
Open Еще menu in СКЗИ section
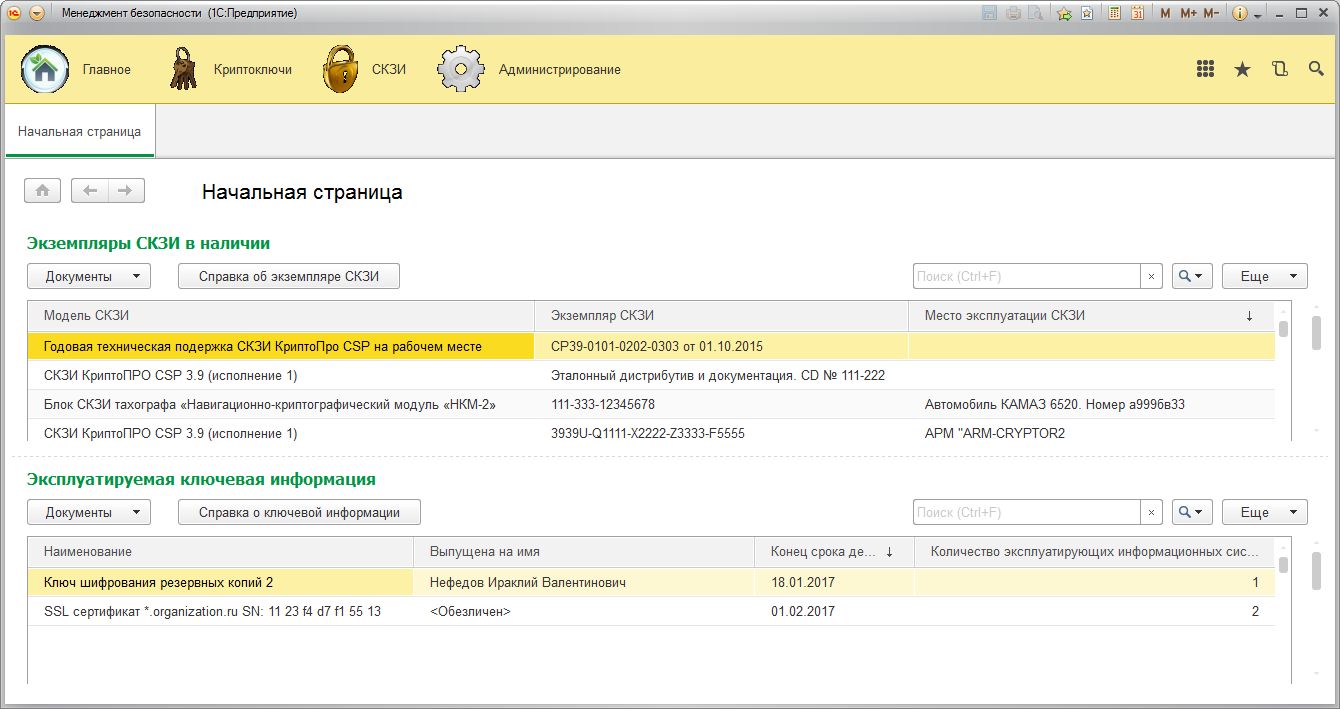pyautogui.click(x=1264, y=276)
